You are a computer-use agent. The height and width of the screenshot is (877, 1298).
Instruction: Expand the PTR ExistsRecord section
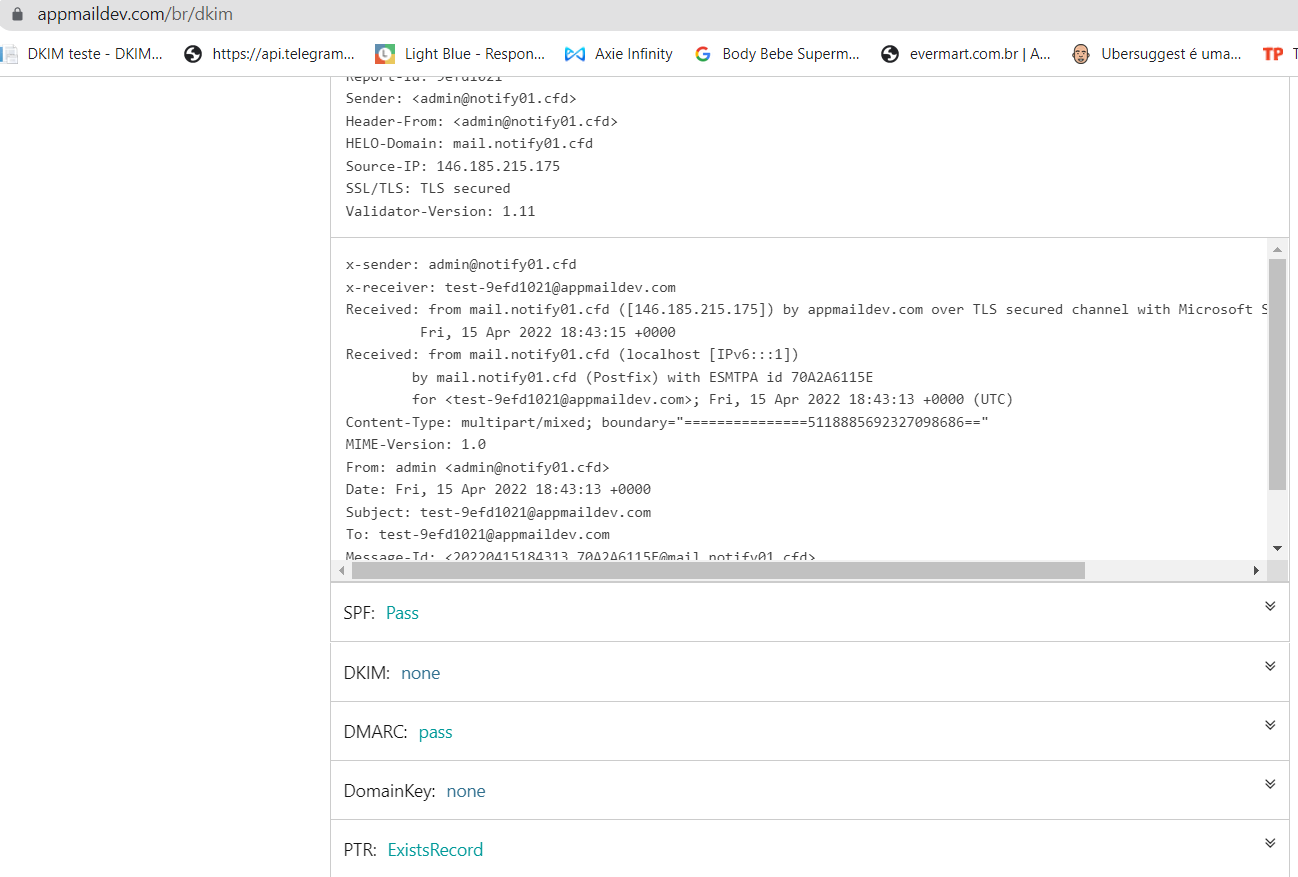[x=1270, y=843]
